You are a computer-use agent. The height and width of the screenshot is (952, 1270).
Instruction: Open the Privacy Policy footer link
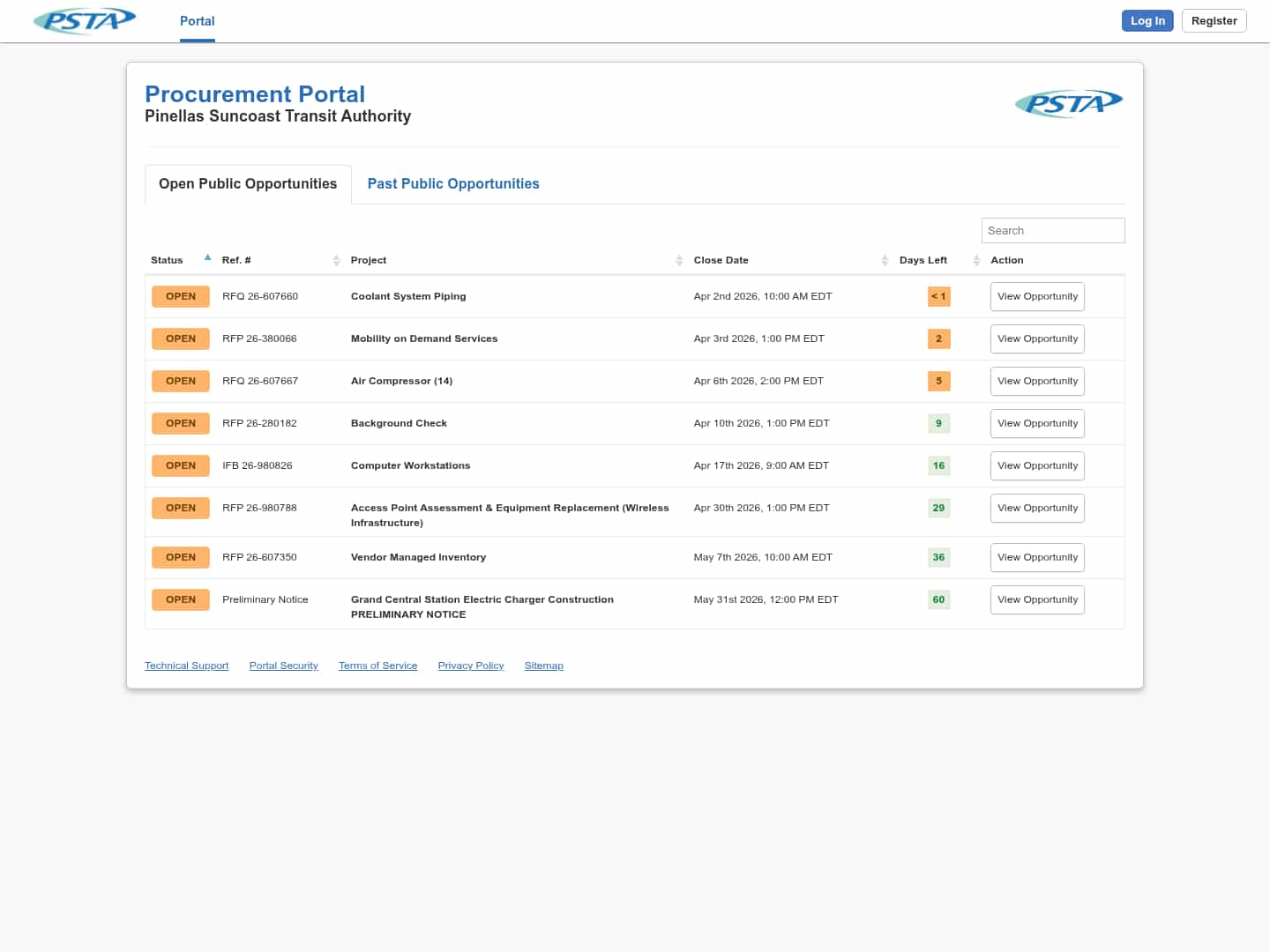coord(471,666)
